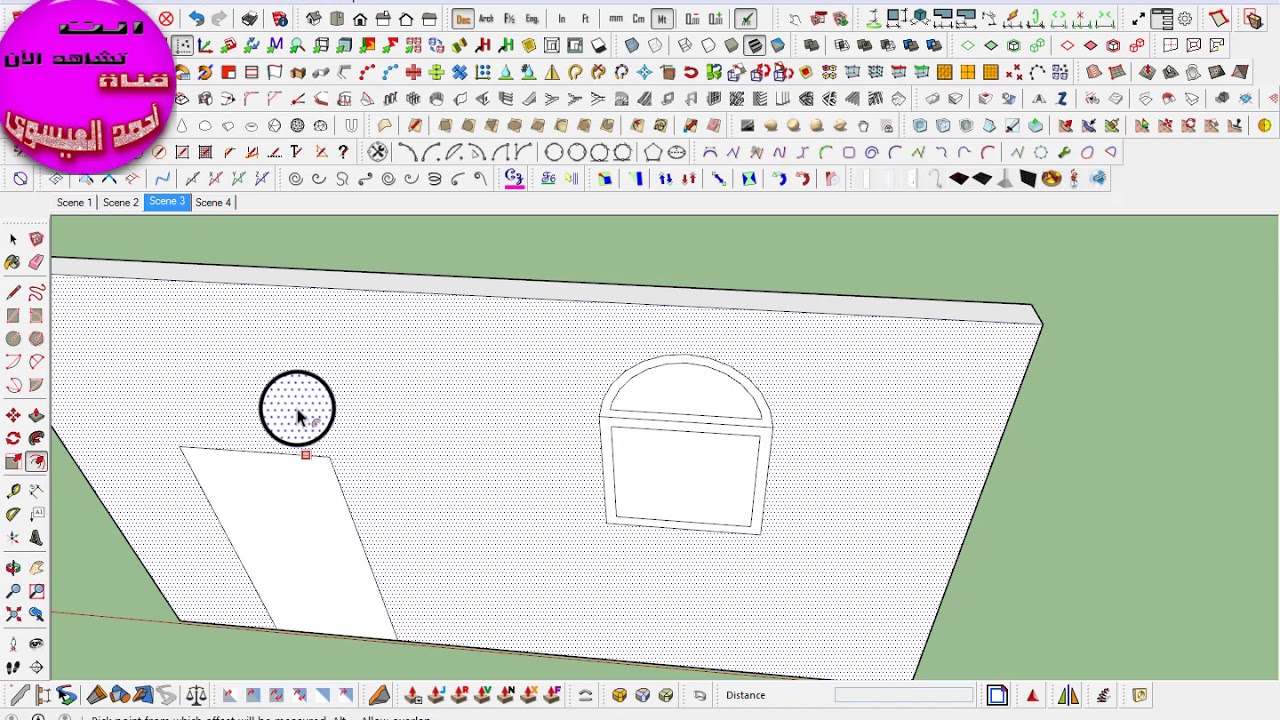1280x720 pixels.
Task: Toggle Meters unit button
Action: [x=662, y=19]
